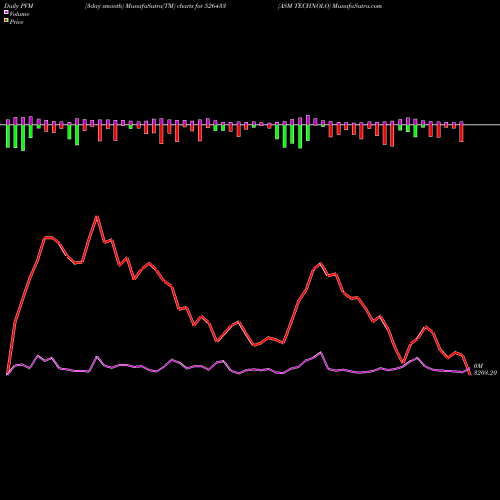Click the last red bar at right end of histogram
This screenshot has height=500, width=500.
tap(461, 132)
